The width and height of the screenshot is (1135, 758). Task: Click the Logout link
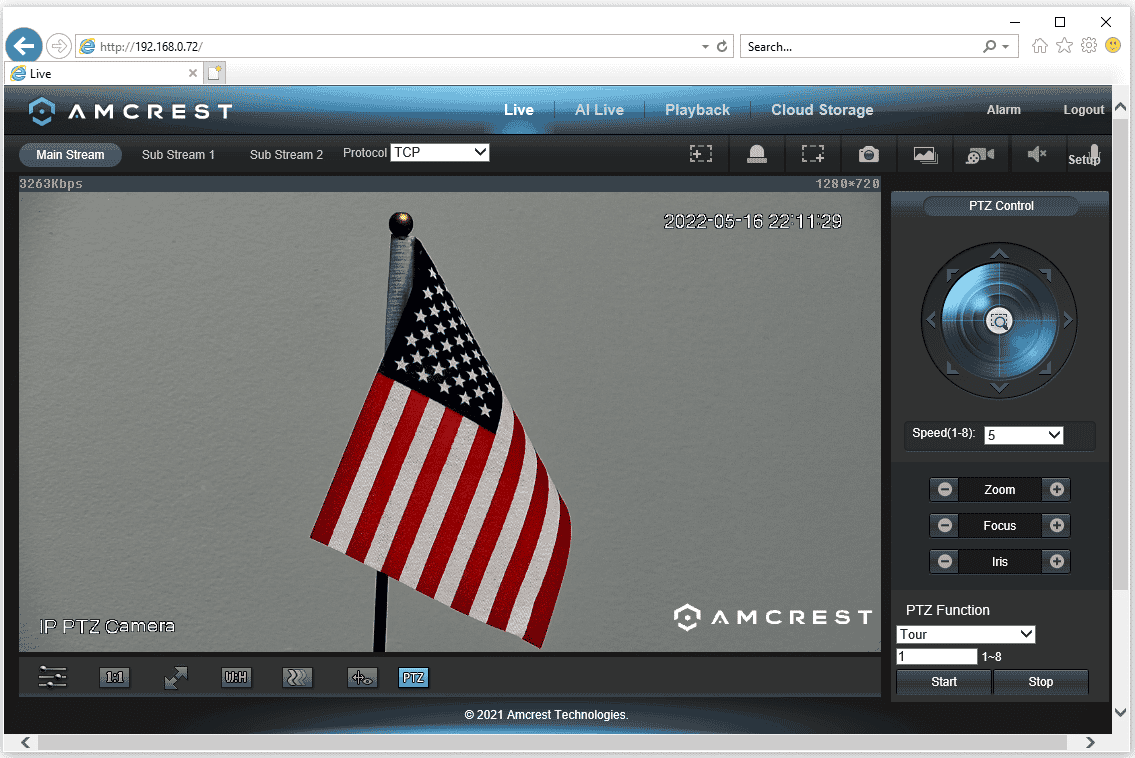point(1083,110)
